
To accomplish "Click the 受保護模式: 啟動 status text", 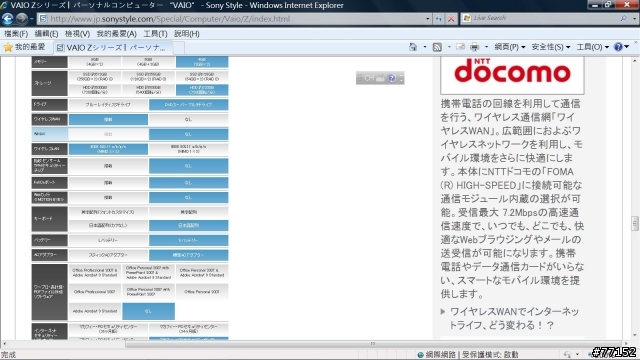I will tap(491, 355).
